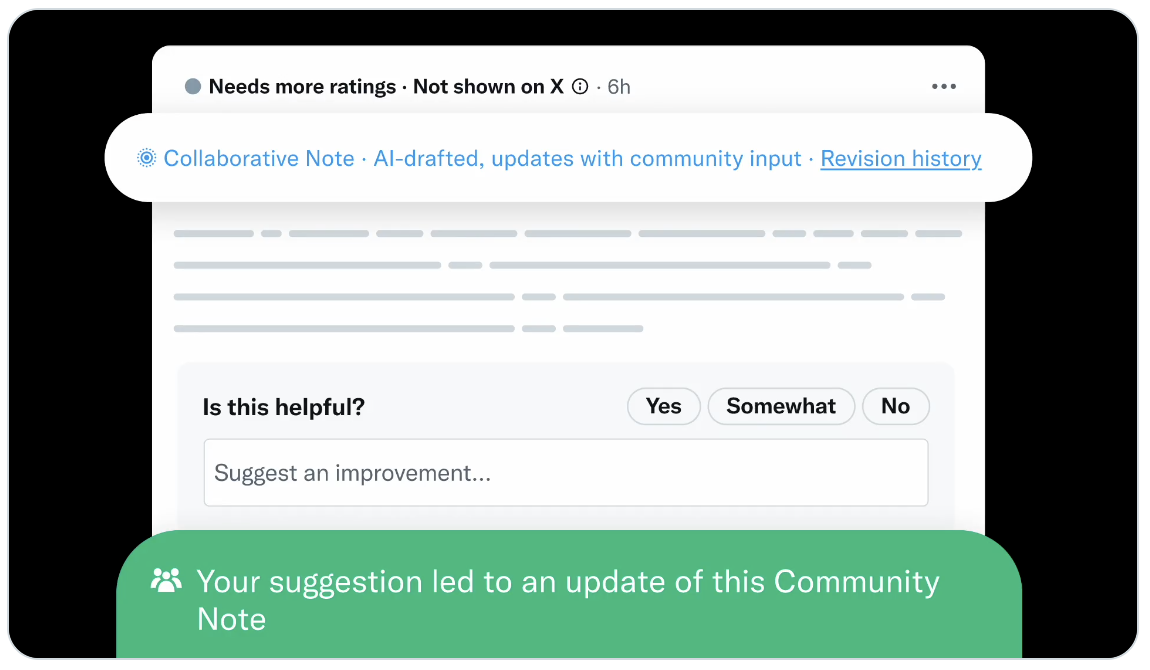Click the Collaborative Note pill banner

pos(568,158)
